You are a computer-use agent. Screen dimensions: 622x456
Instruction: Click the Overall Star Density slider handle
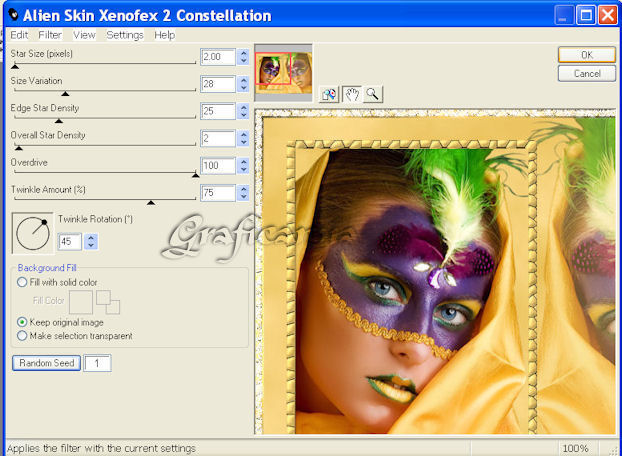19,148
